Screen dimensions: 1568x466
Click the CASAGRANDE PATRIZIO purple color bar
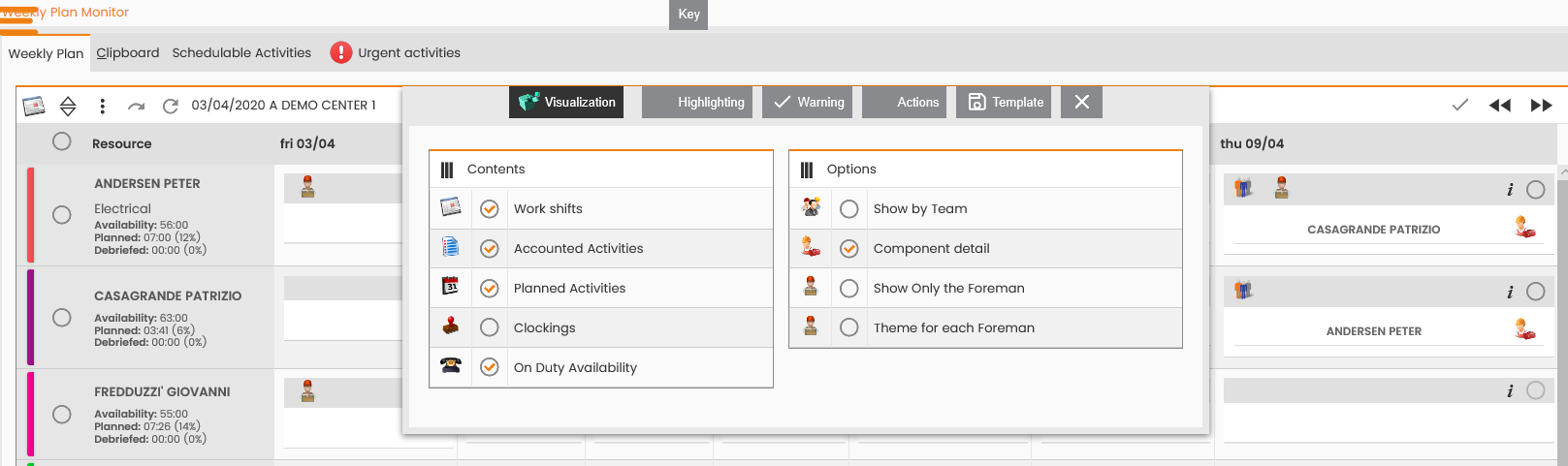(x=31, y=317)
